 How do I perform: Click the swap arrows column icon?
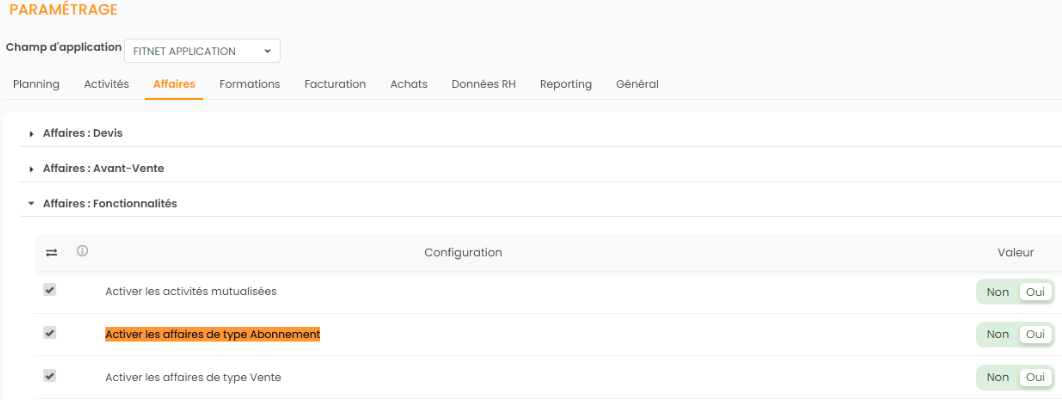[x=51, y=253]
